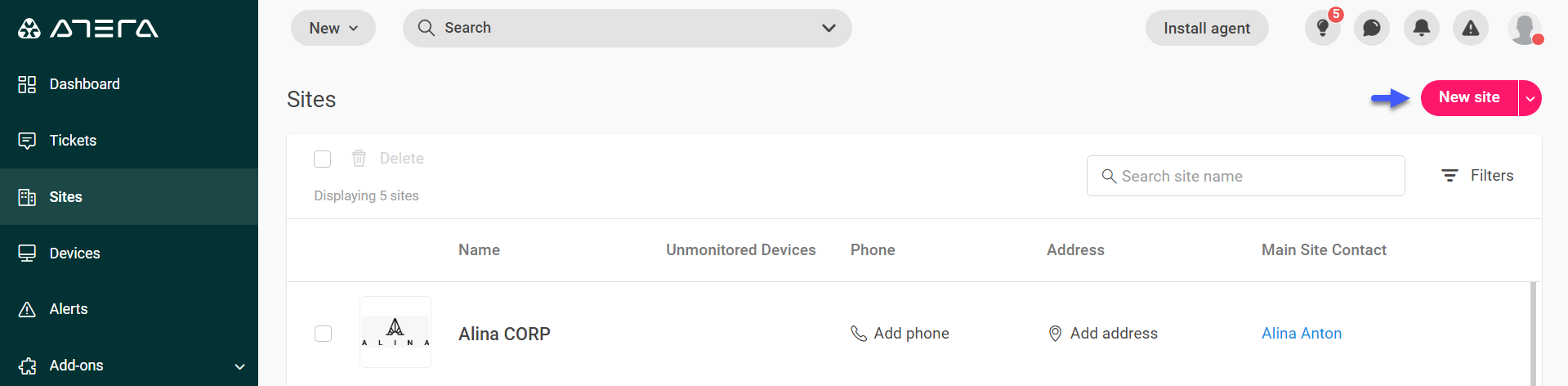
Task: Click the Install agent button
Action: pos(1207,29)
